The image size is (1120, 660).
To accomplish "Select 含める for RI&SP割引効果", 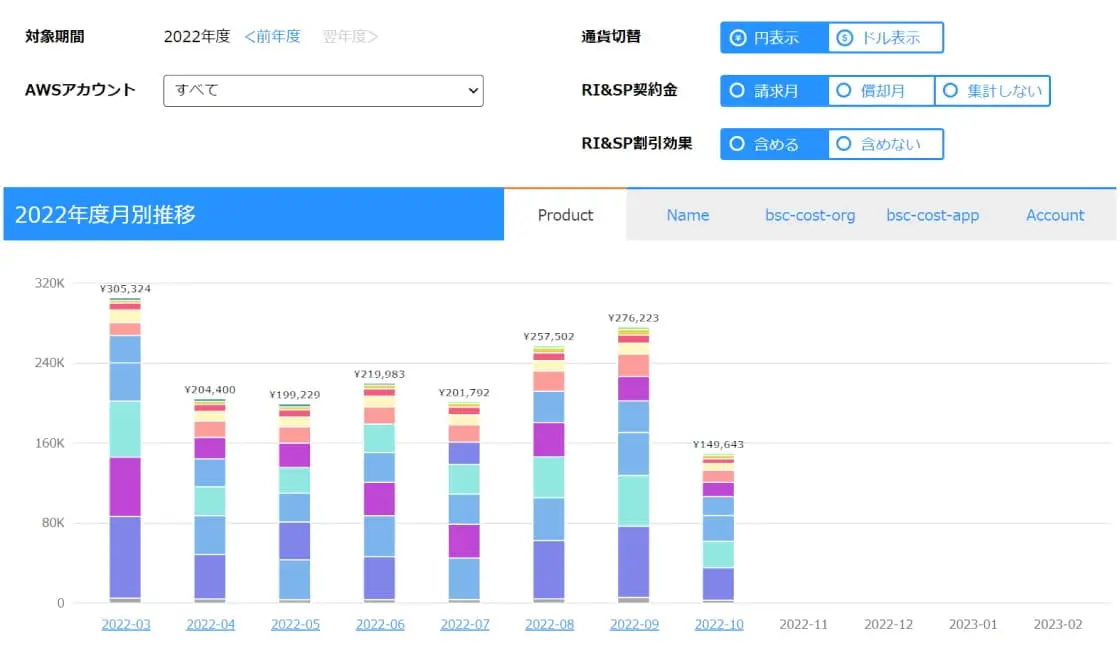I will click(774, 144).
